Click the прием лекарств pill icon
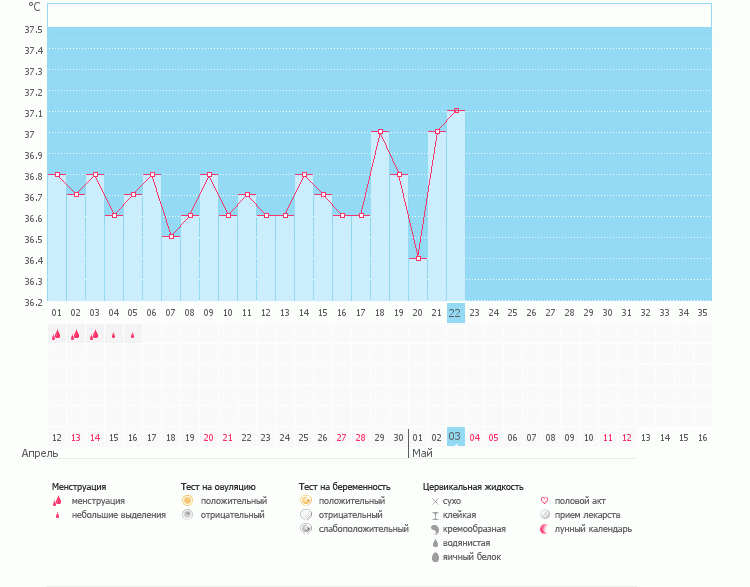The image size is (750, 587). pyautogui.click(x=544, y=514)
